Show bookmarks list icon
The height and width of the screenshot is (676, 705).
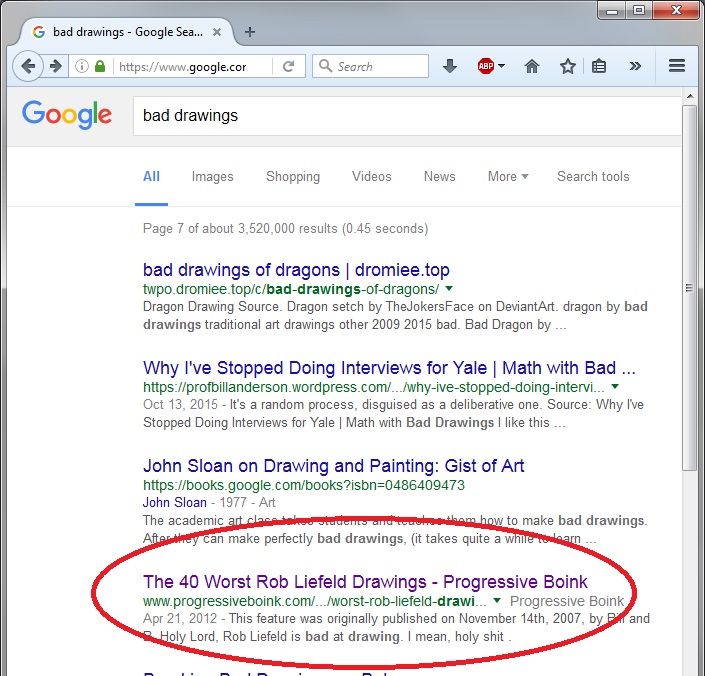coord(599,67)
